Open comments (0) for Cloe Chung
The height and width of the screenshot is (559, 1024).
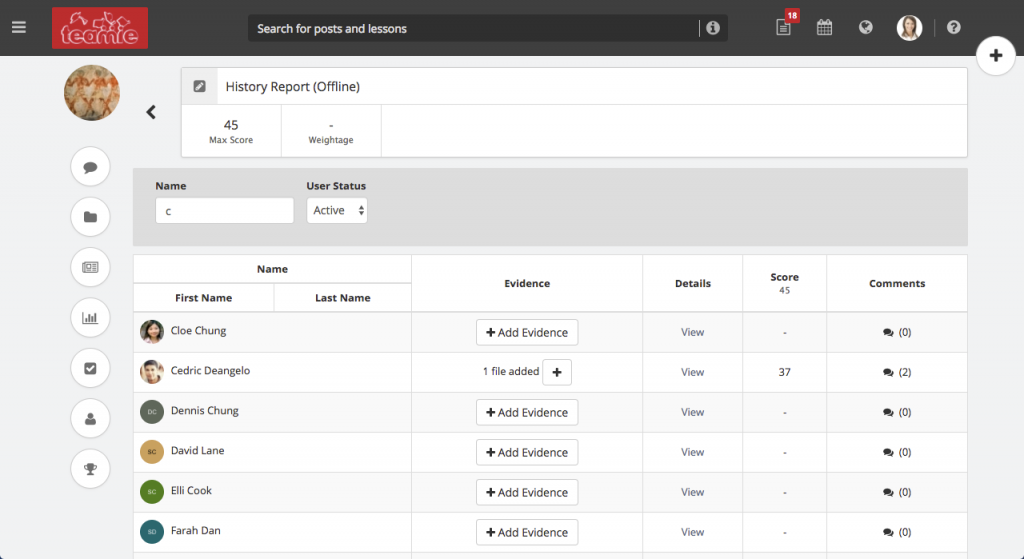[x=897, y=332]
